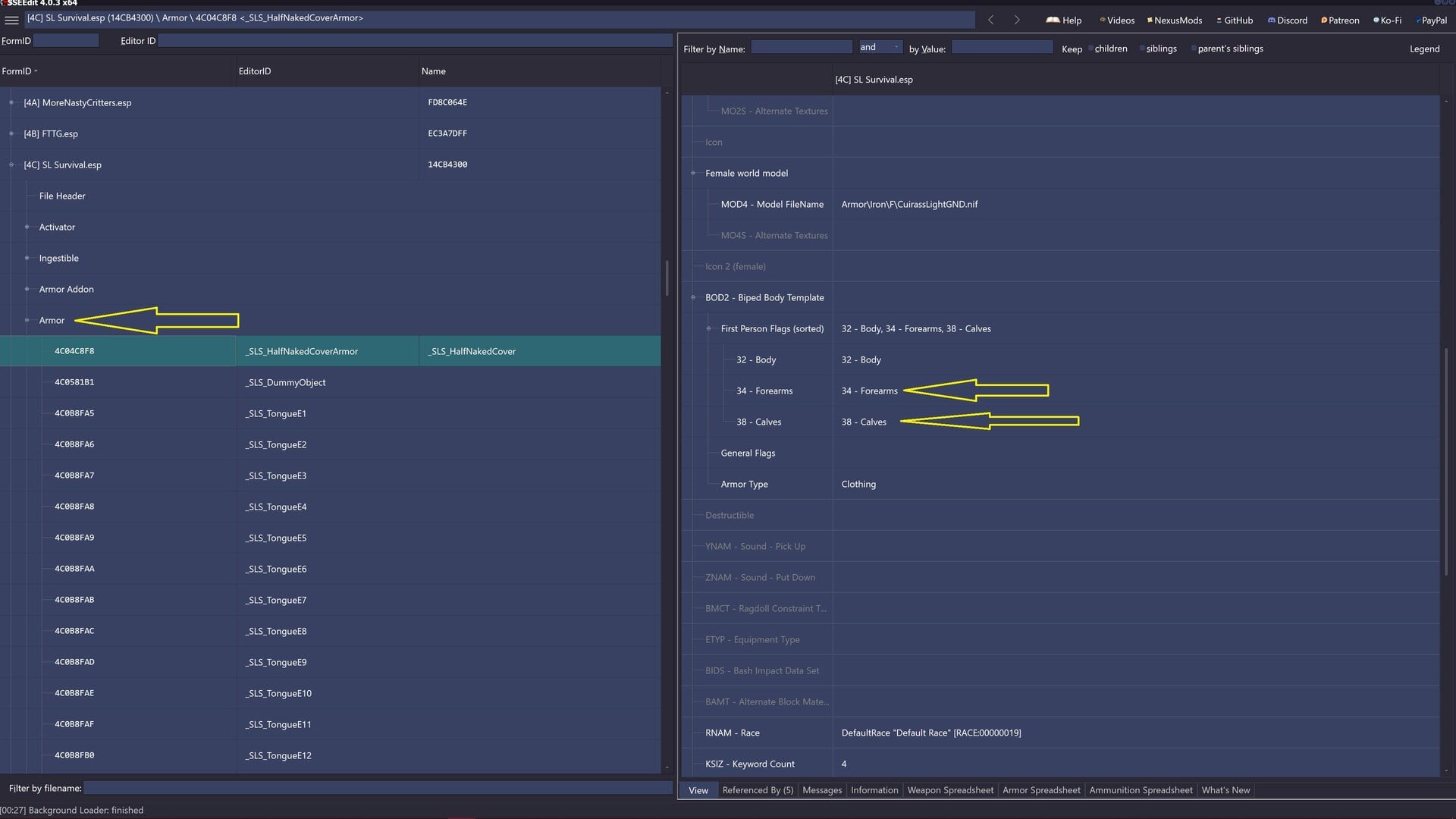The image size is (1456, 819).
Task: Select the File Header row
Action: tap(330, 196)
